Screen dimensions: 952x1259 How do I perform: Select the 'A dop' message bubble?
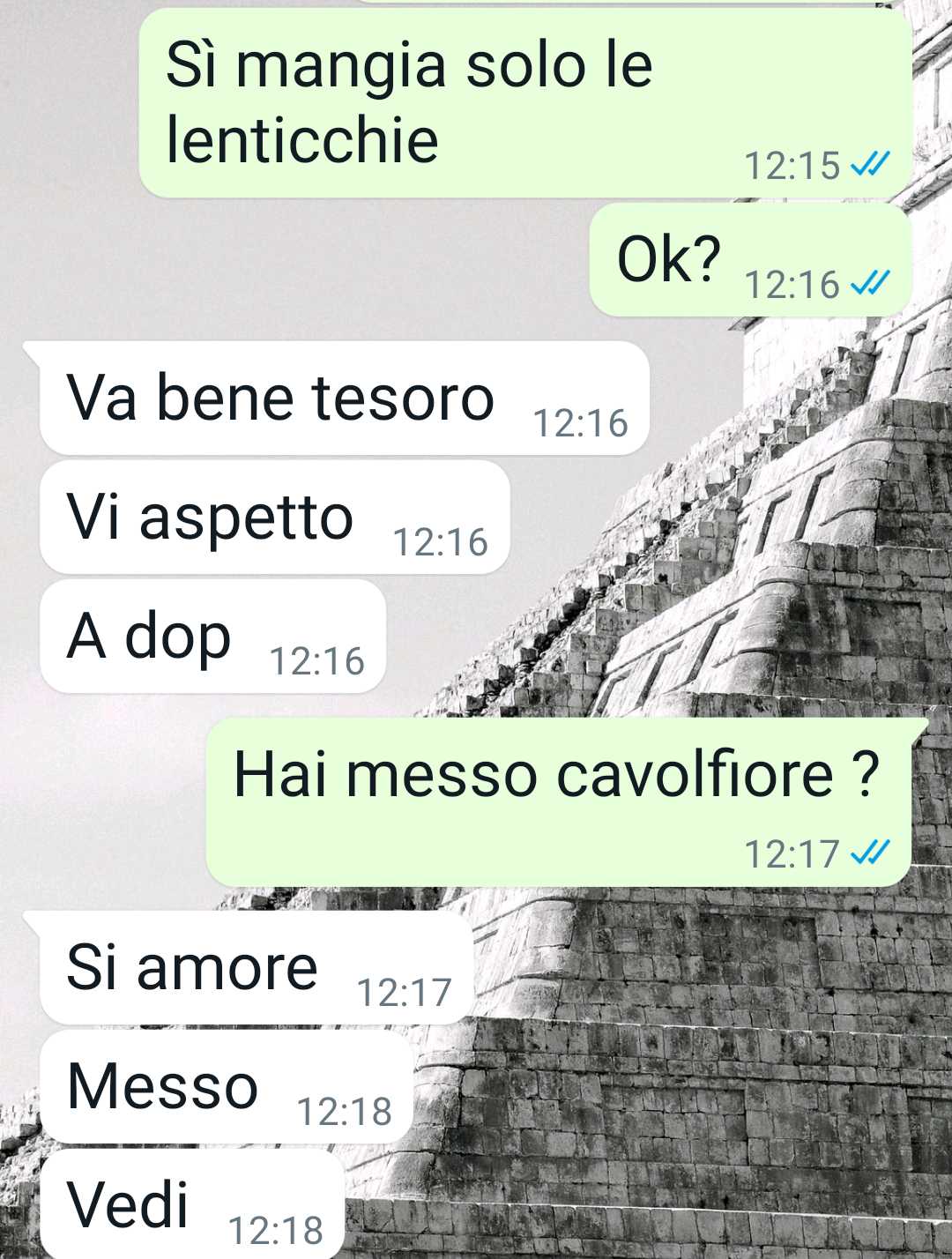(x=213, y=637)
